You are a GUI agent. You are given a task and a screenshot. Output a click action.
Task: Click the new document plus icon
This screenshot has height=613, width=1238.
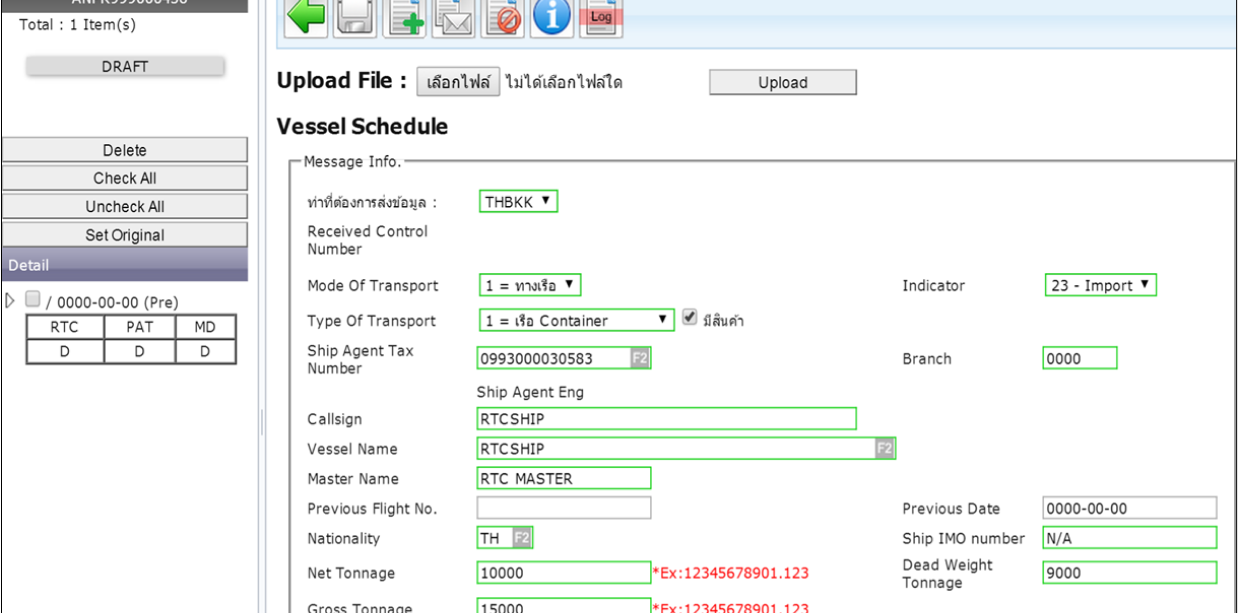[x=407, y=17]
